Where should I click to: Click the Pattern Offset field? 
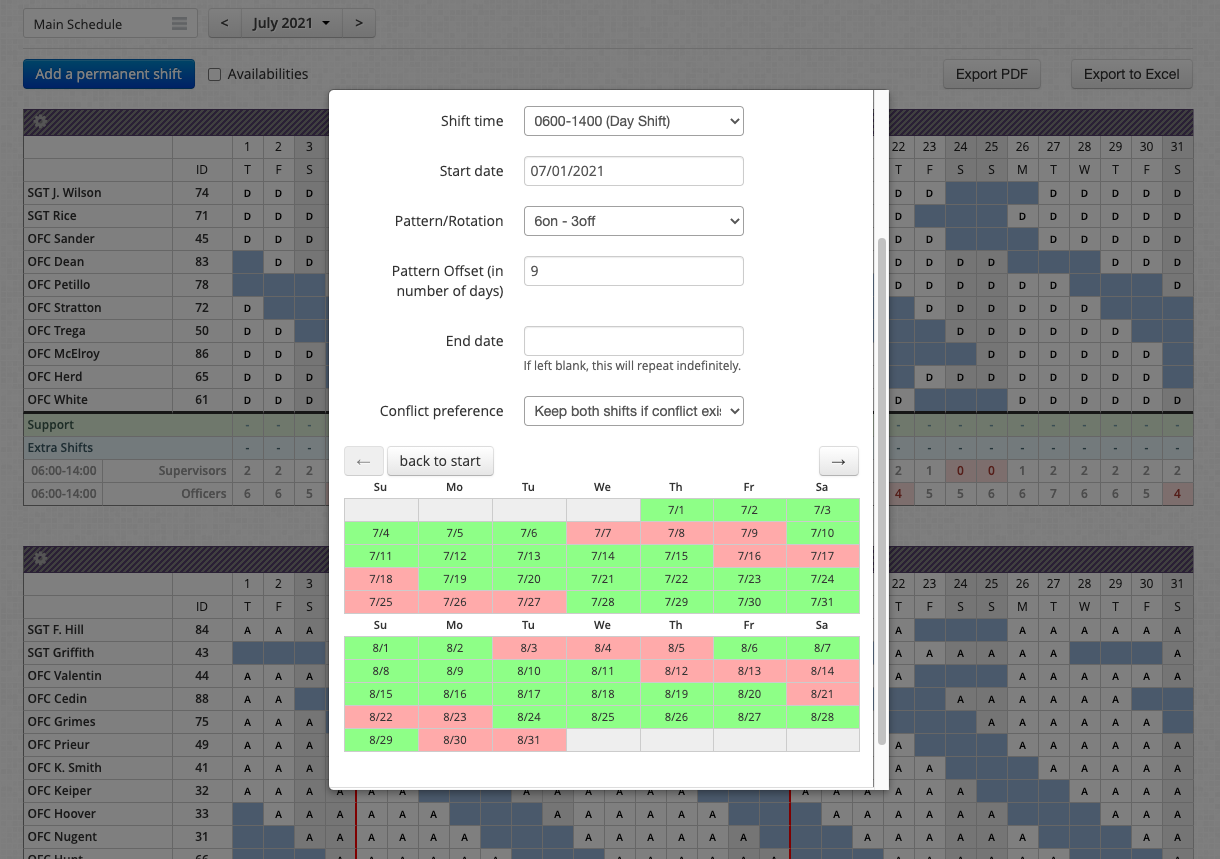(633, 271)
